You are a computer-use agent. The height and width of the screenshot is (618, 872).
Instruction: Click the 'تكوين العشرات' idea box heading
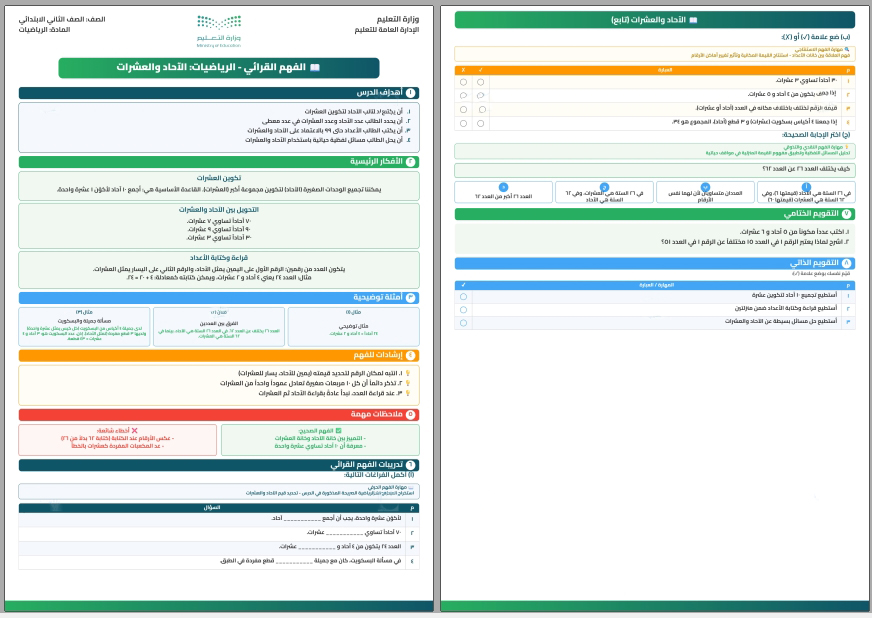219,178
